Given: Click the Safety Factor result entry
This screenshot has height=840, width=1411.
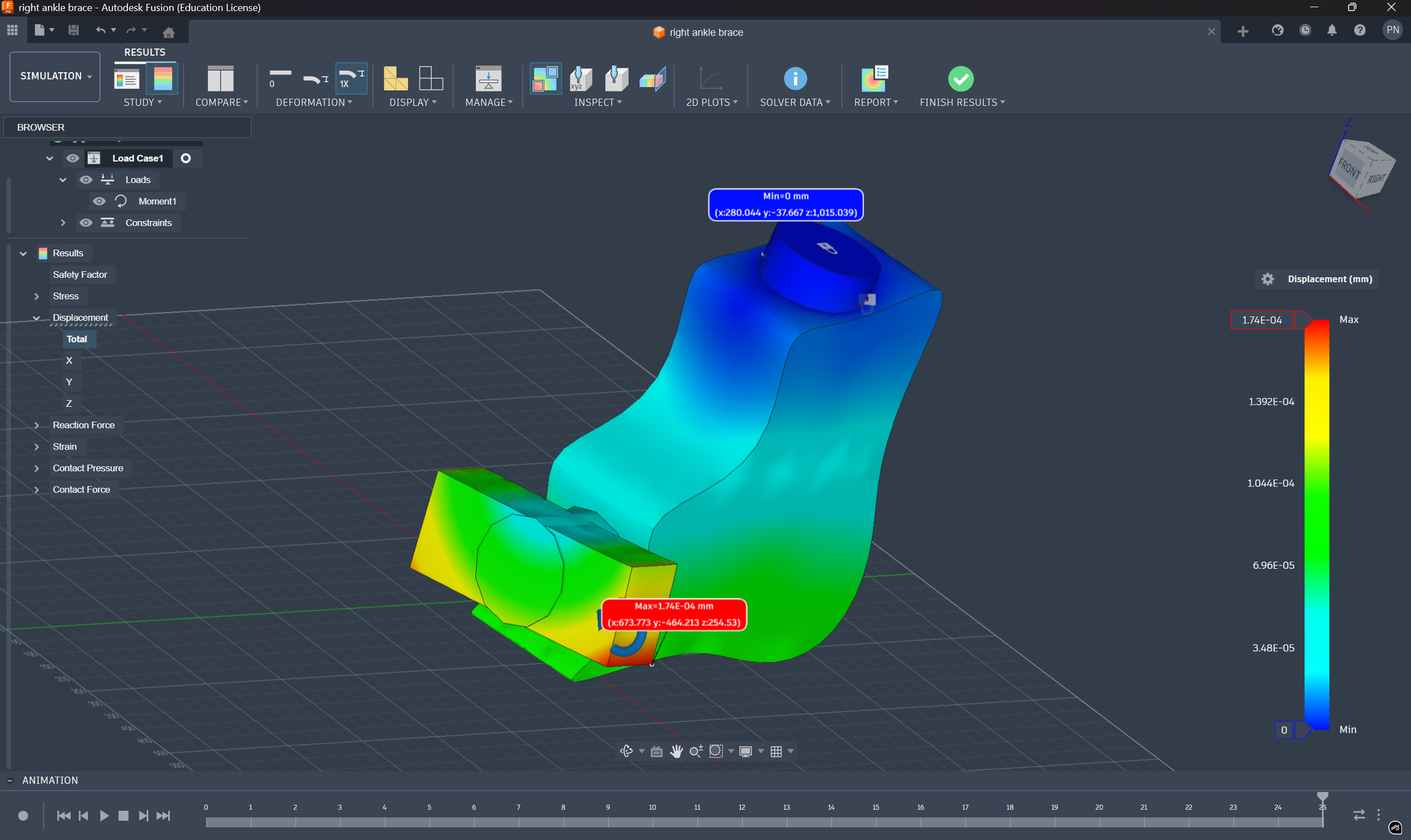Looking at the screenshot, I should [81, 274].
